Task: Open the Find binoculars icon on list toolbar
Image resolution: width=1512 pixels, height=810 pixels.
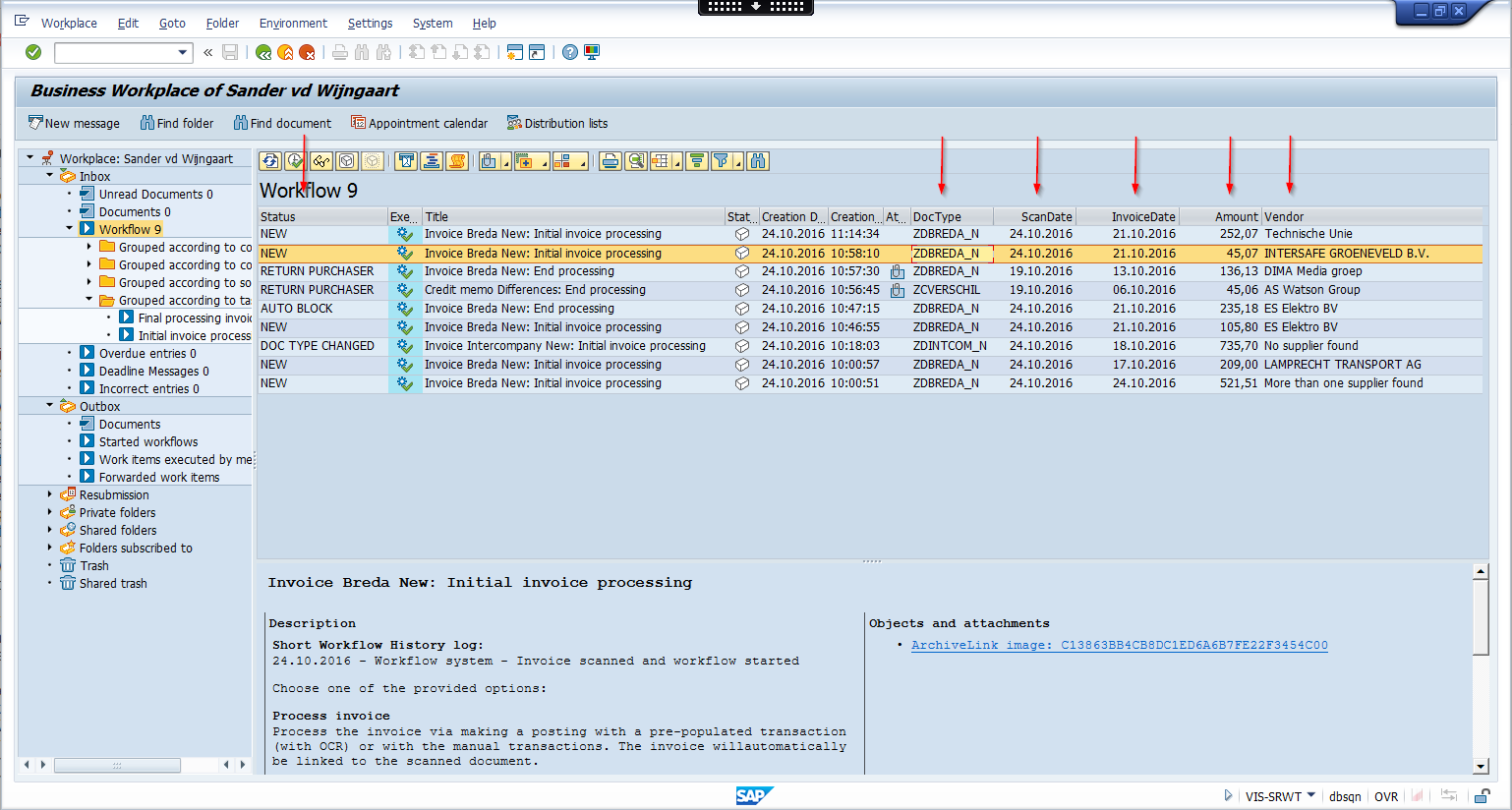Action: 758,160
